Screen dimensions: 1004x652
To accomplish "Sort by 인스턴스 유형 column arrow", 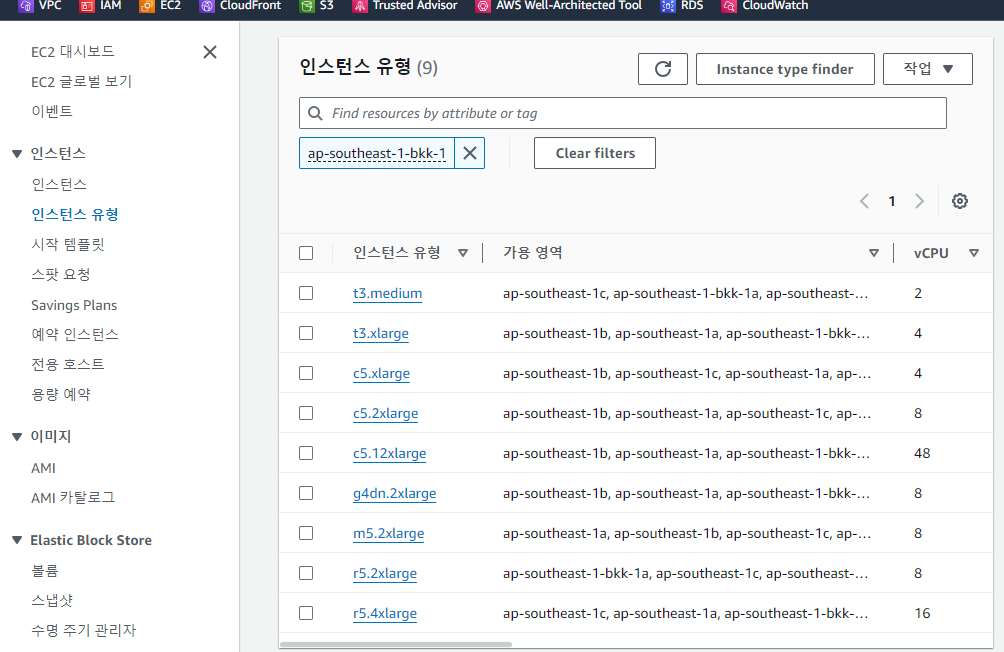I will coord(463,253).
